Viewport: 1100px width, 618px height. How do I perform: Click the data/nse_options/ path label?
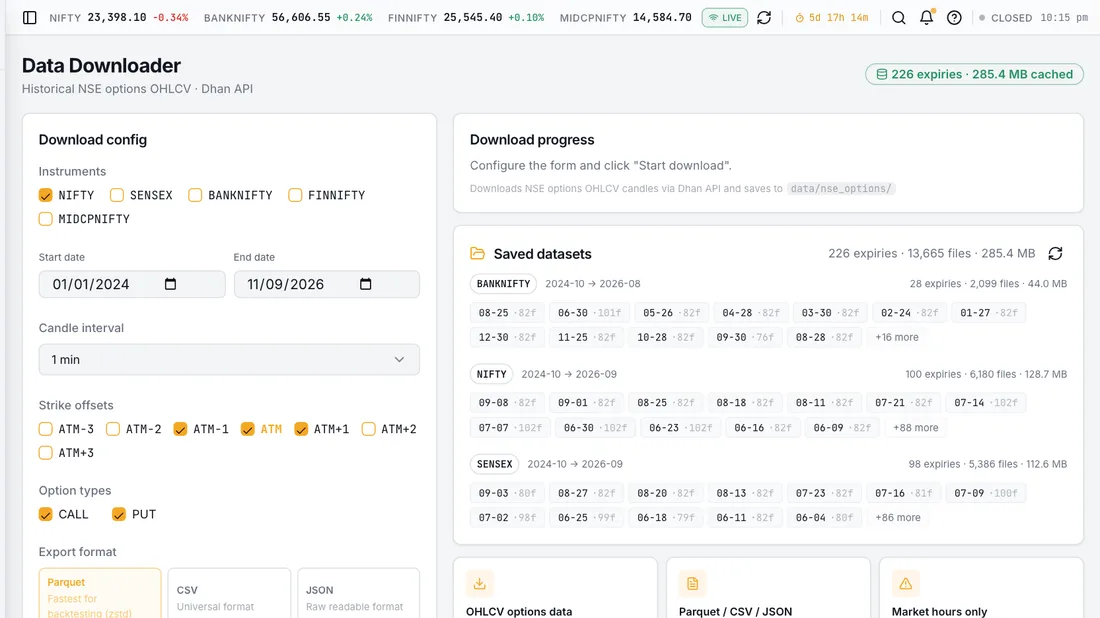[840, 188]
